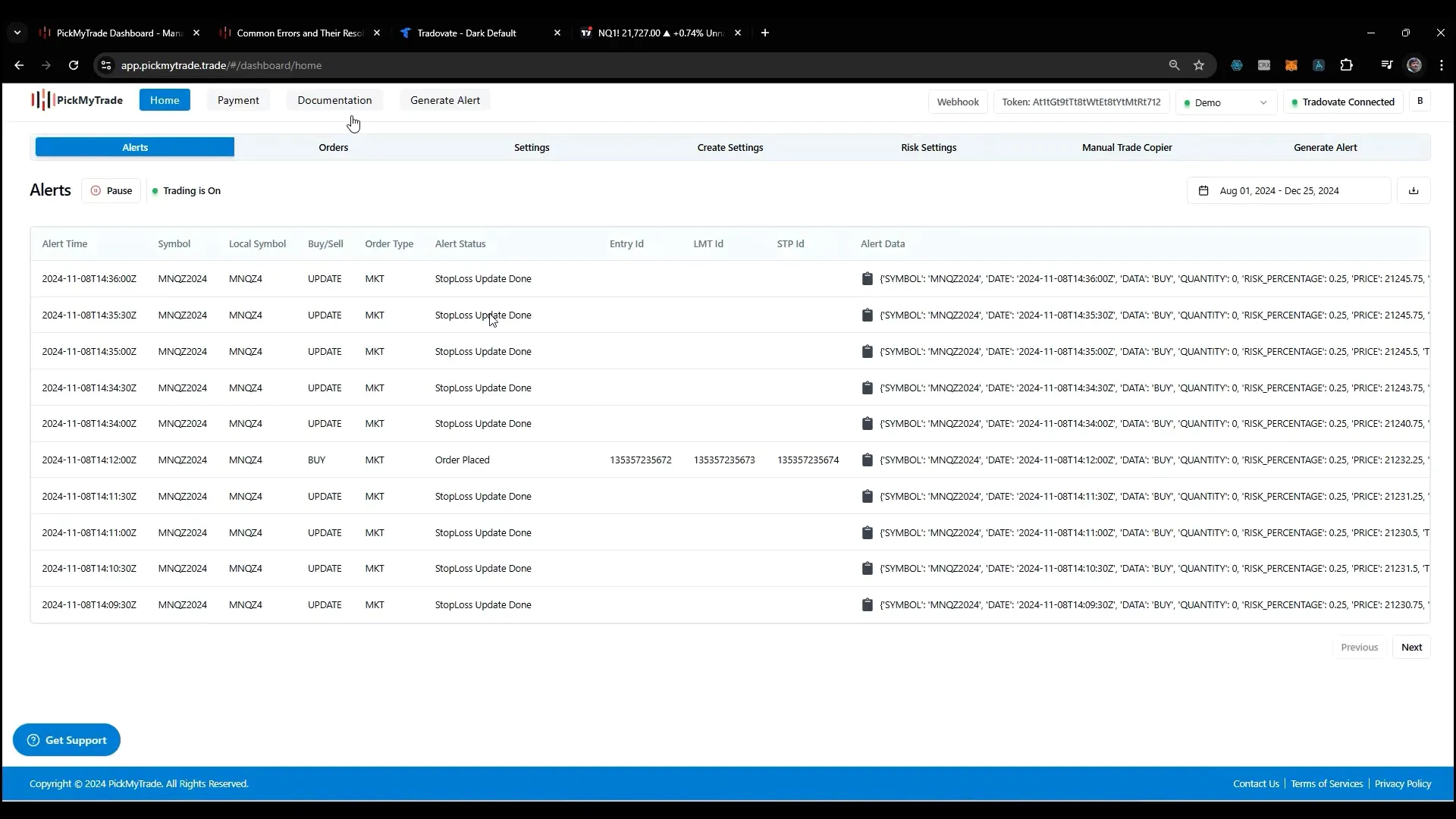Toggle the Pause trading button
This screenshot has height=819, width=1456.
[111, 190]
